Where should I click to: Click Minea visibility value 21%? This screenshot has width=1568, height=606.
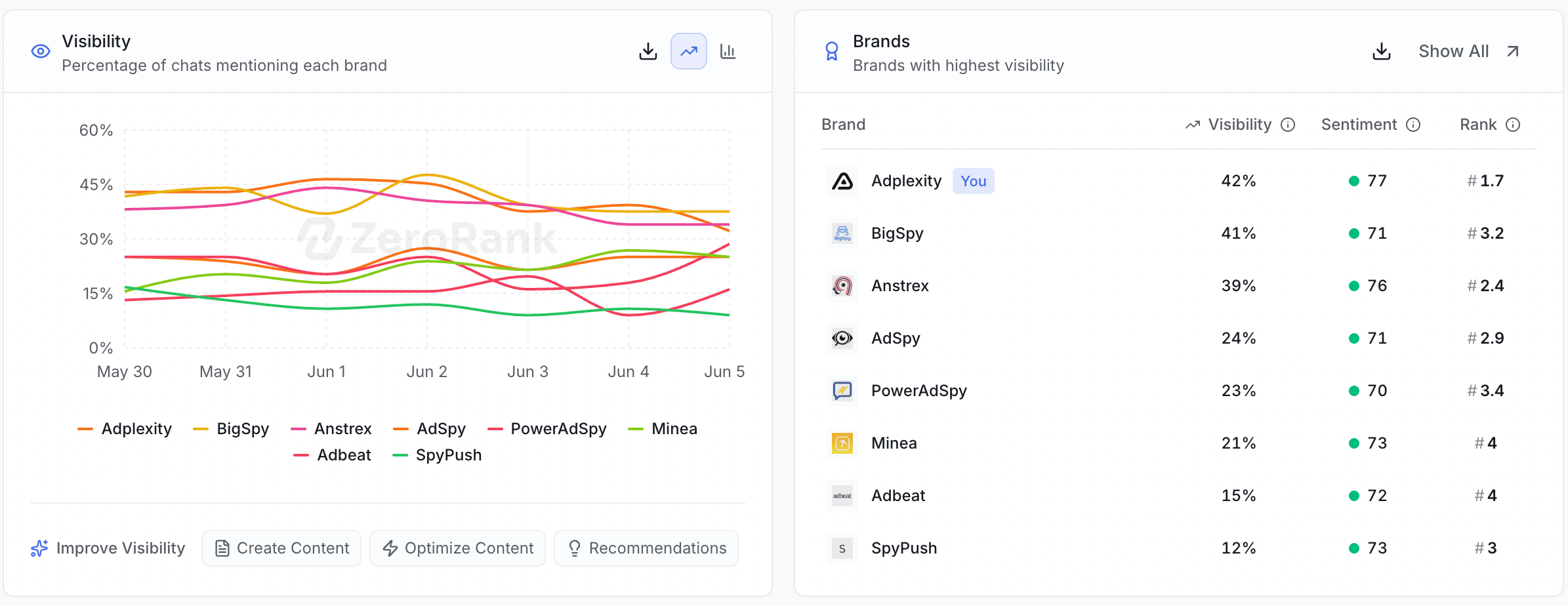1239,443
